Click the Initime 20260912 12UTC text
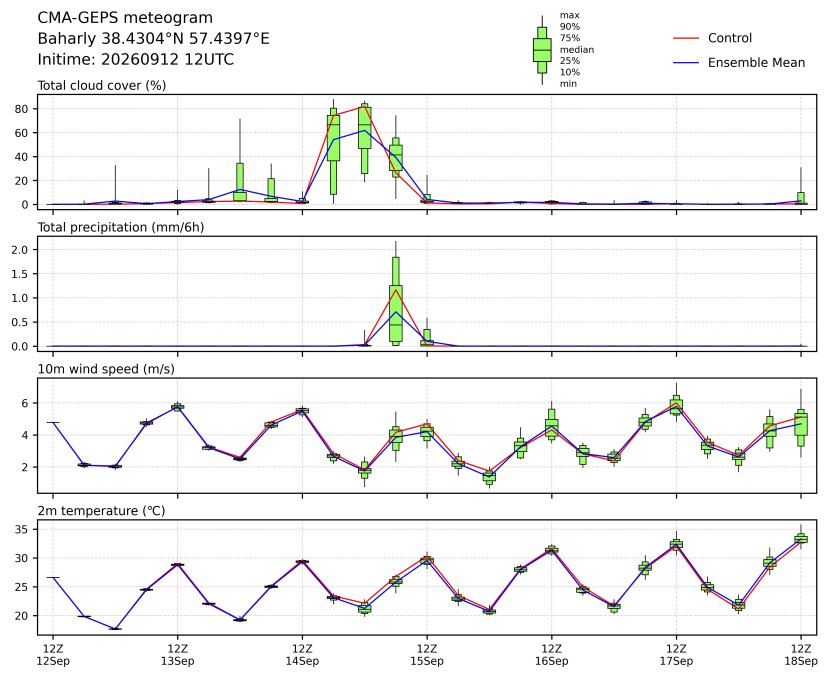829x678 pixels. (x=135, y=59)
